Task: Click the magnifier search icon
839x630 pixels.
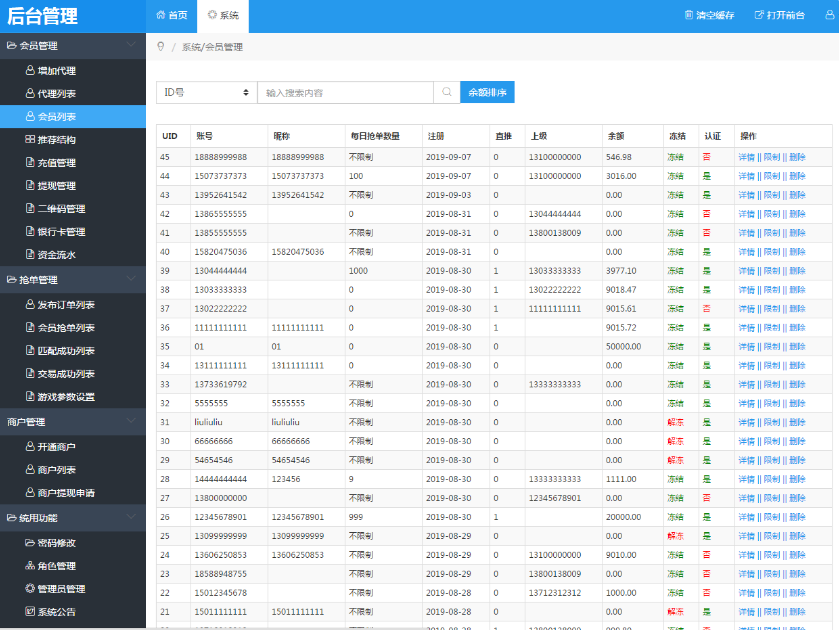Action: pos(447,92)
